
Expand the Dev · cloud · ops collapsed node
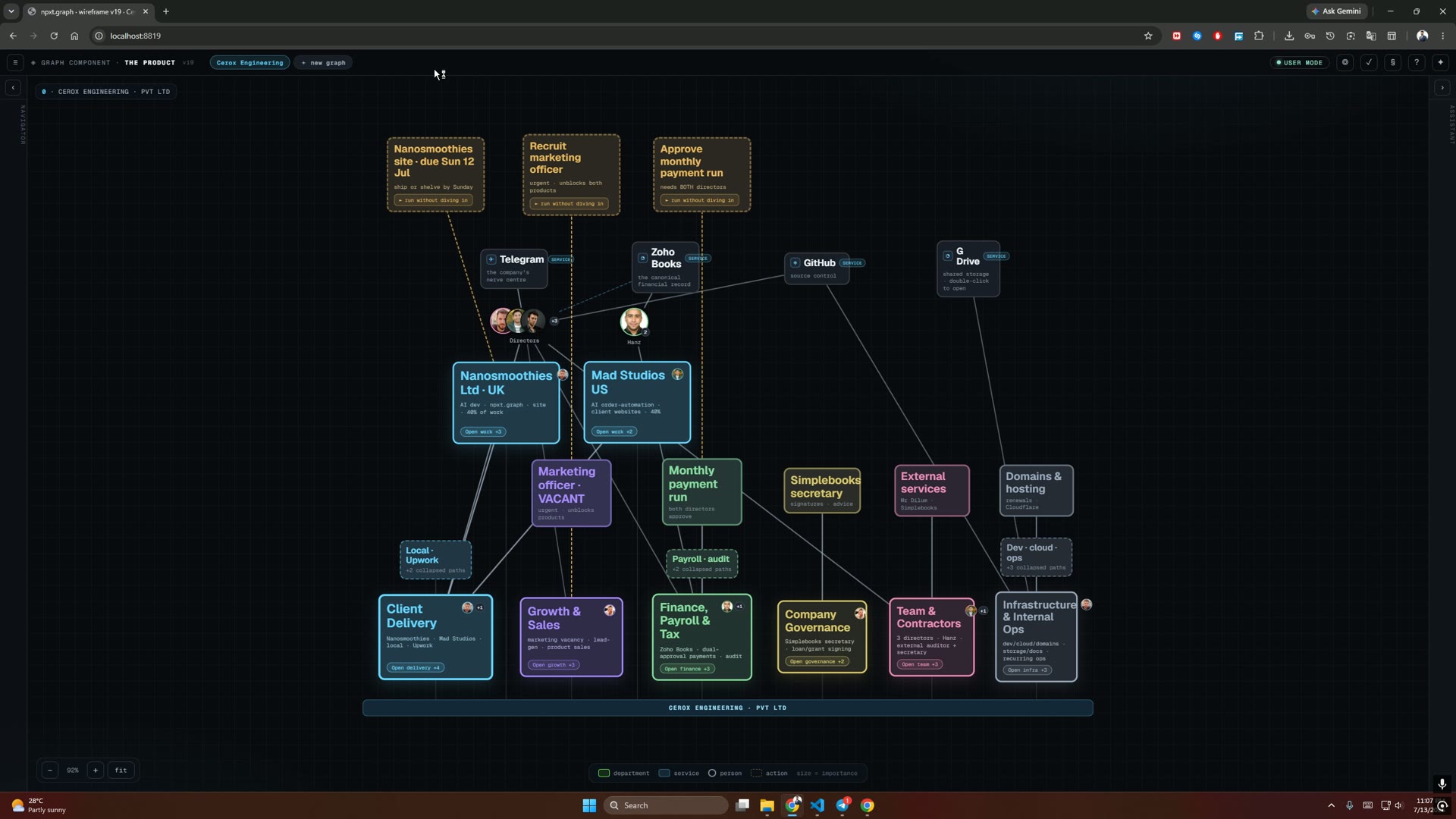click(1036, 557)
